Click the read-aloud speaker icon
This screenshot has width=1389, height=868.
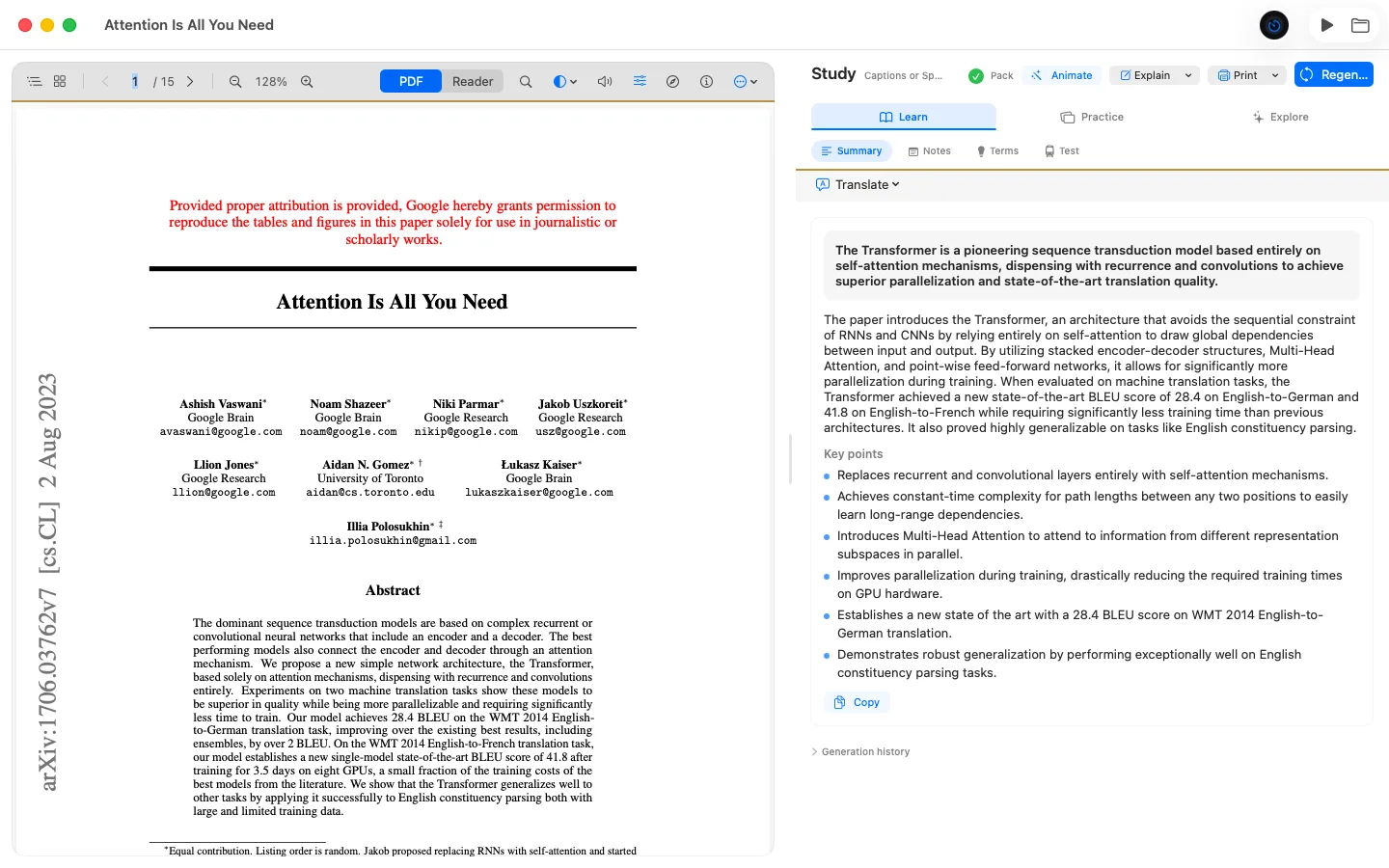[605, 82]
